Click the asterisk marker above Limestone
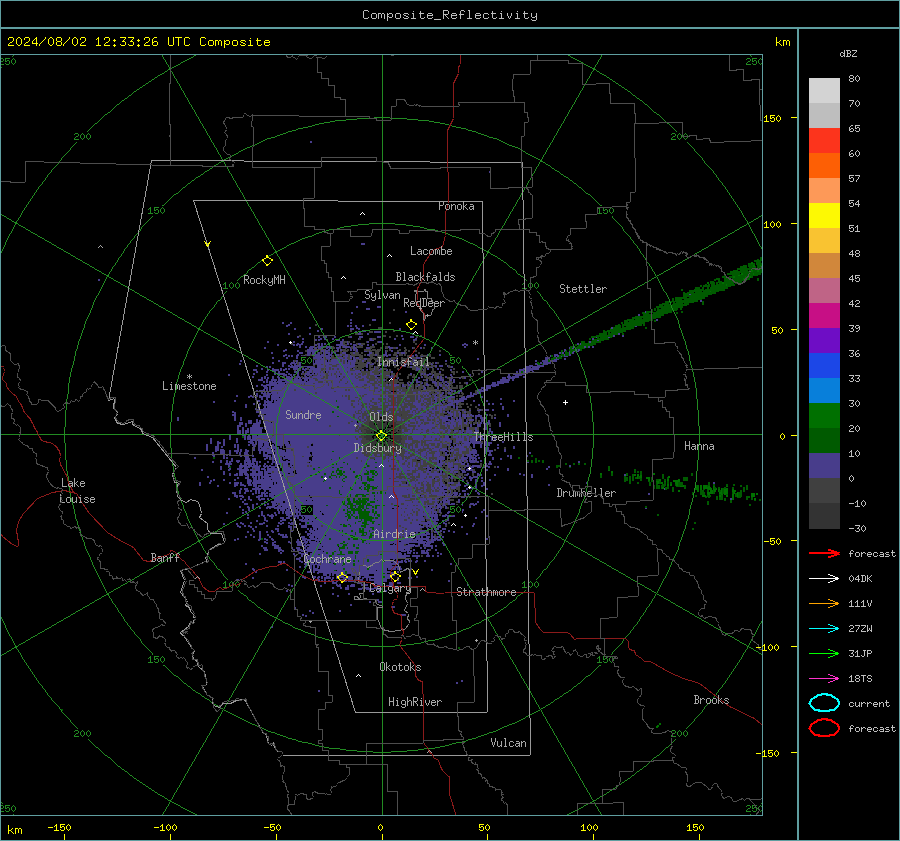The image size is (900, 841). click(189, 377)
